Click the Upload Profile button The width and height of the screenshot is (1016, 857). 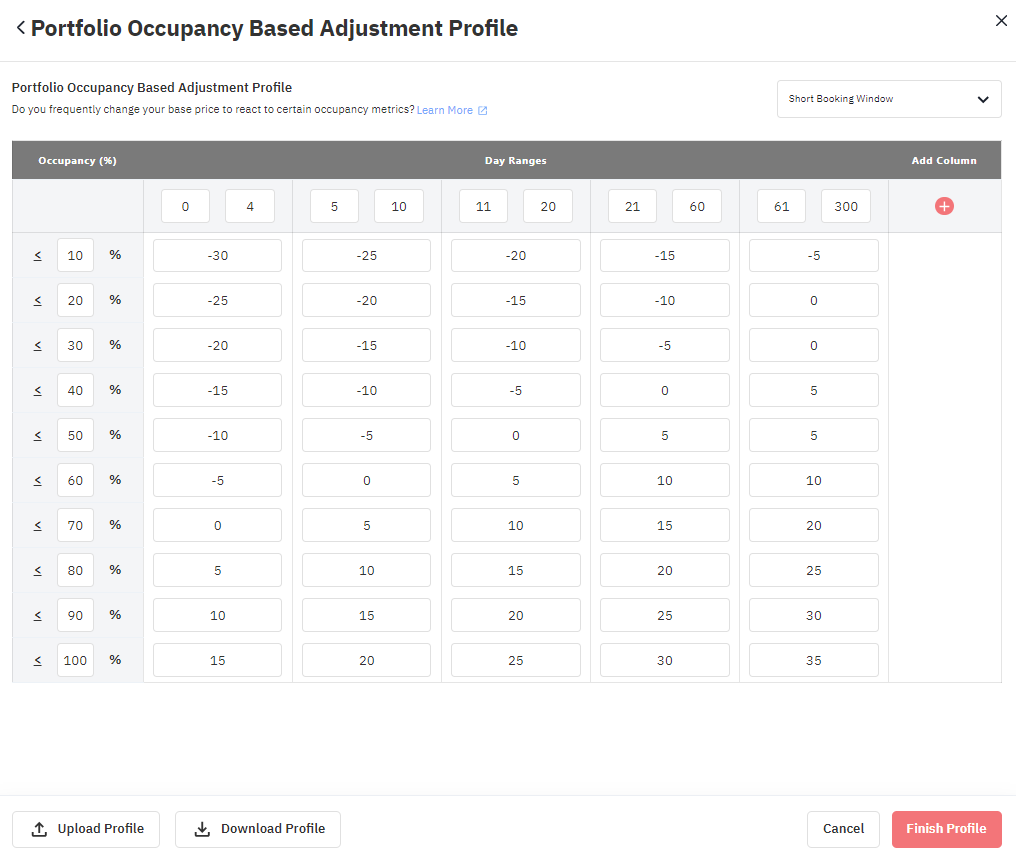point(86,829)
